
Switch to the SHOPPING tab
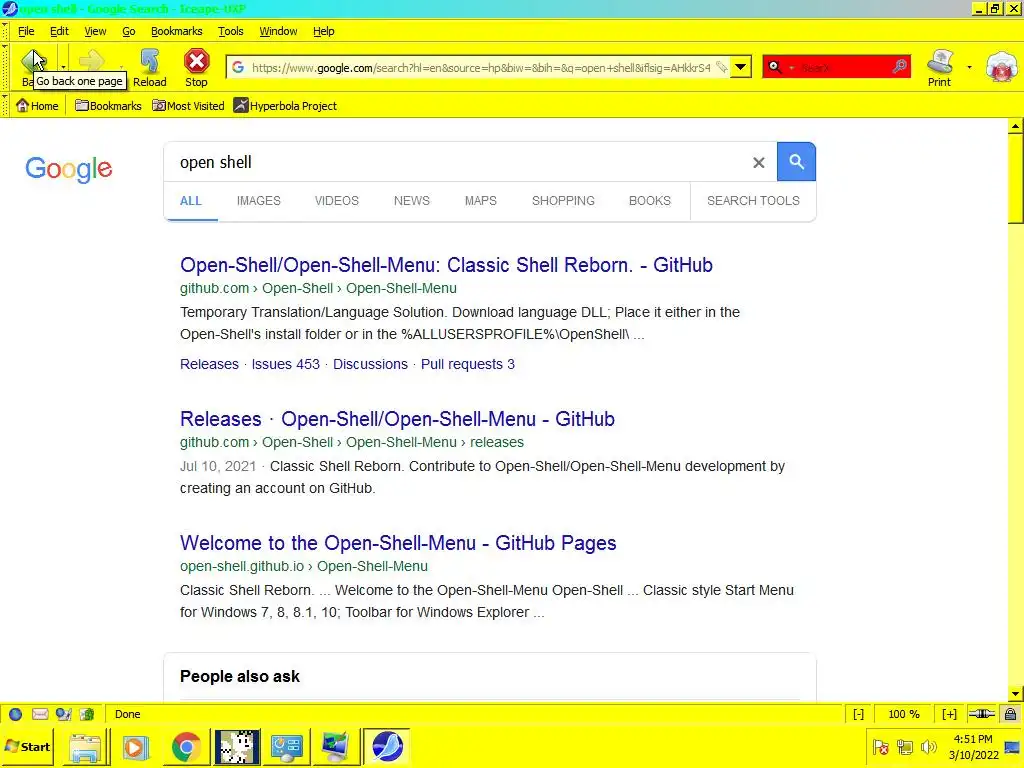click(563, 201)
